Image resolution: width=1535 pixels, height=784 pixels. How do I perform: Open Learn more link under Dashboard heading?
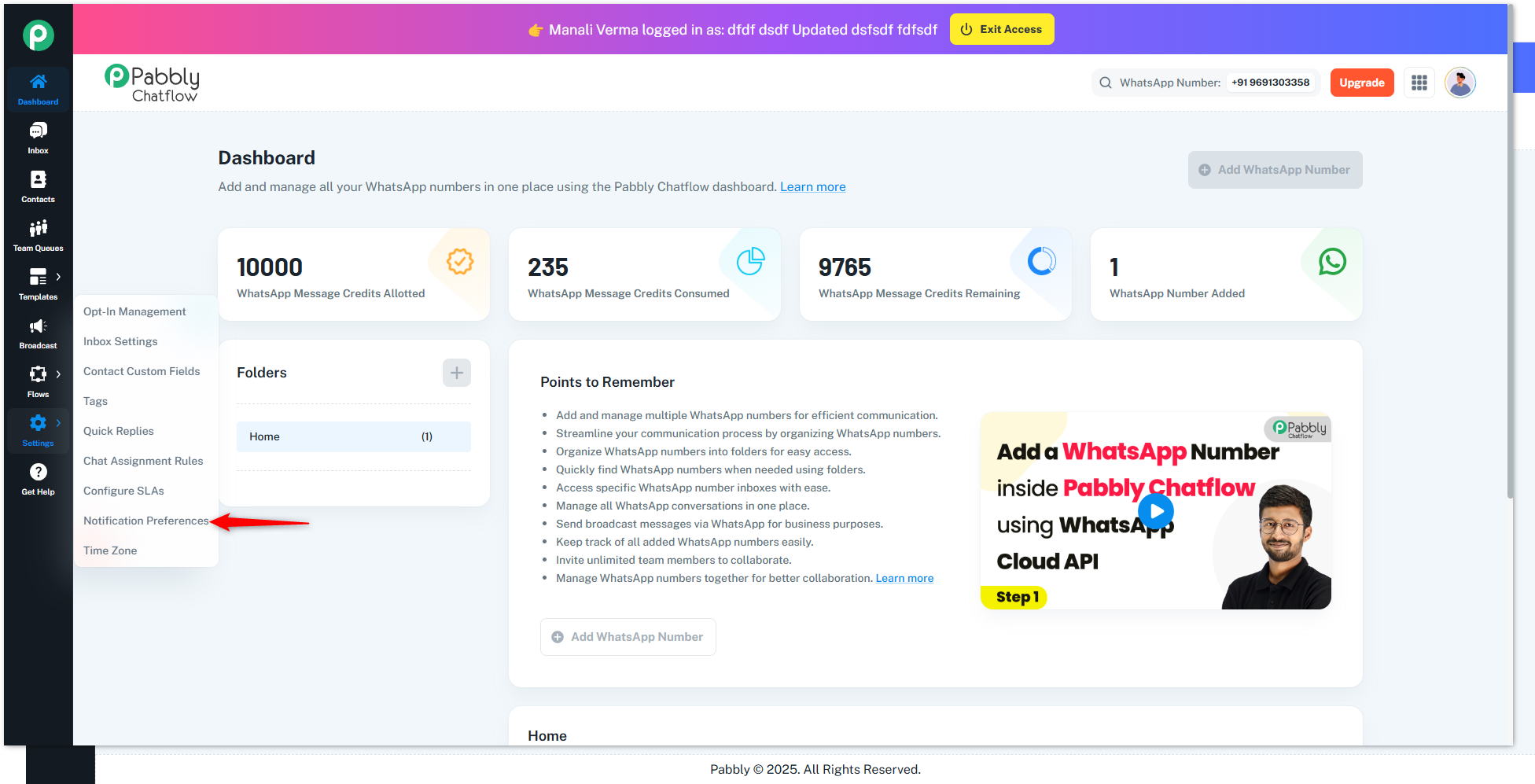click(x=813, y=186)
